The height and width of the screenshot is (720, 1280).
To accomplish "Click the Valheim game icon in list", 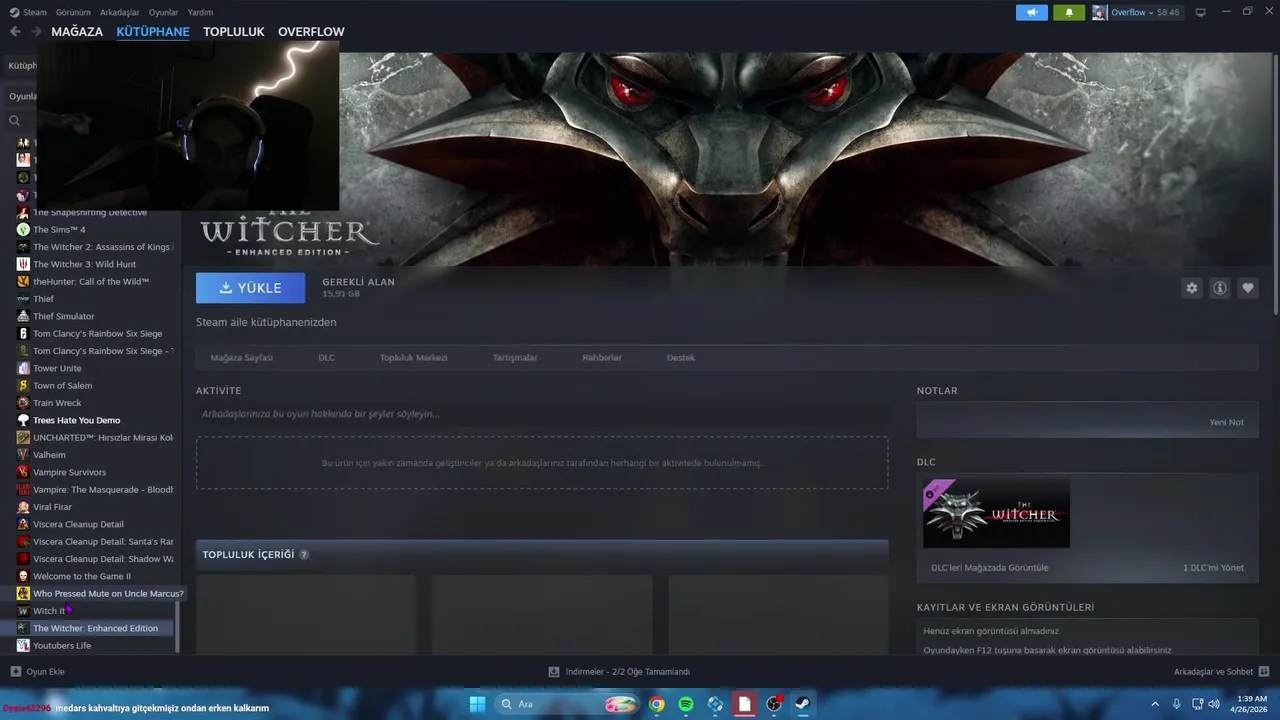I will pos(23,455).
